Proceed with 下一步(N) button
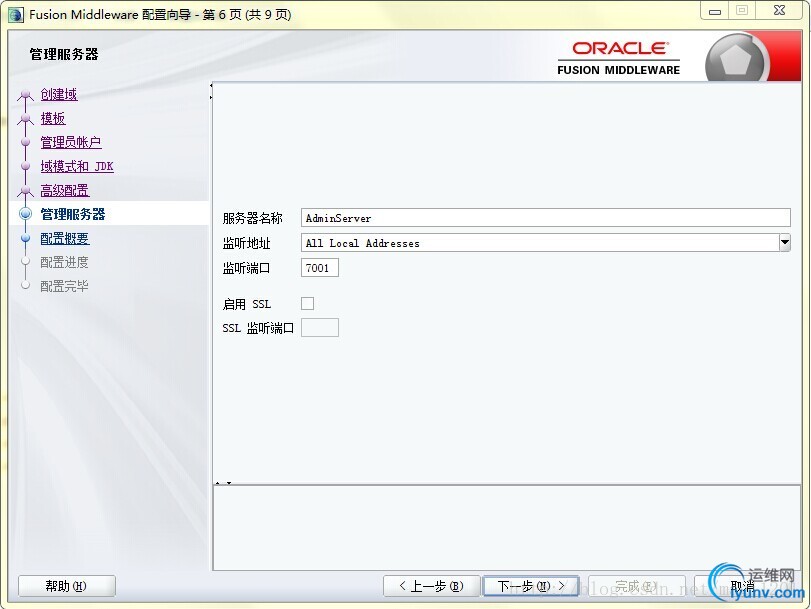811x609 pixels. (x=531, y=586)
